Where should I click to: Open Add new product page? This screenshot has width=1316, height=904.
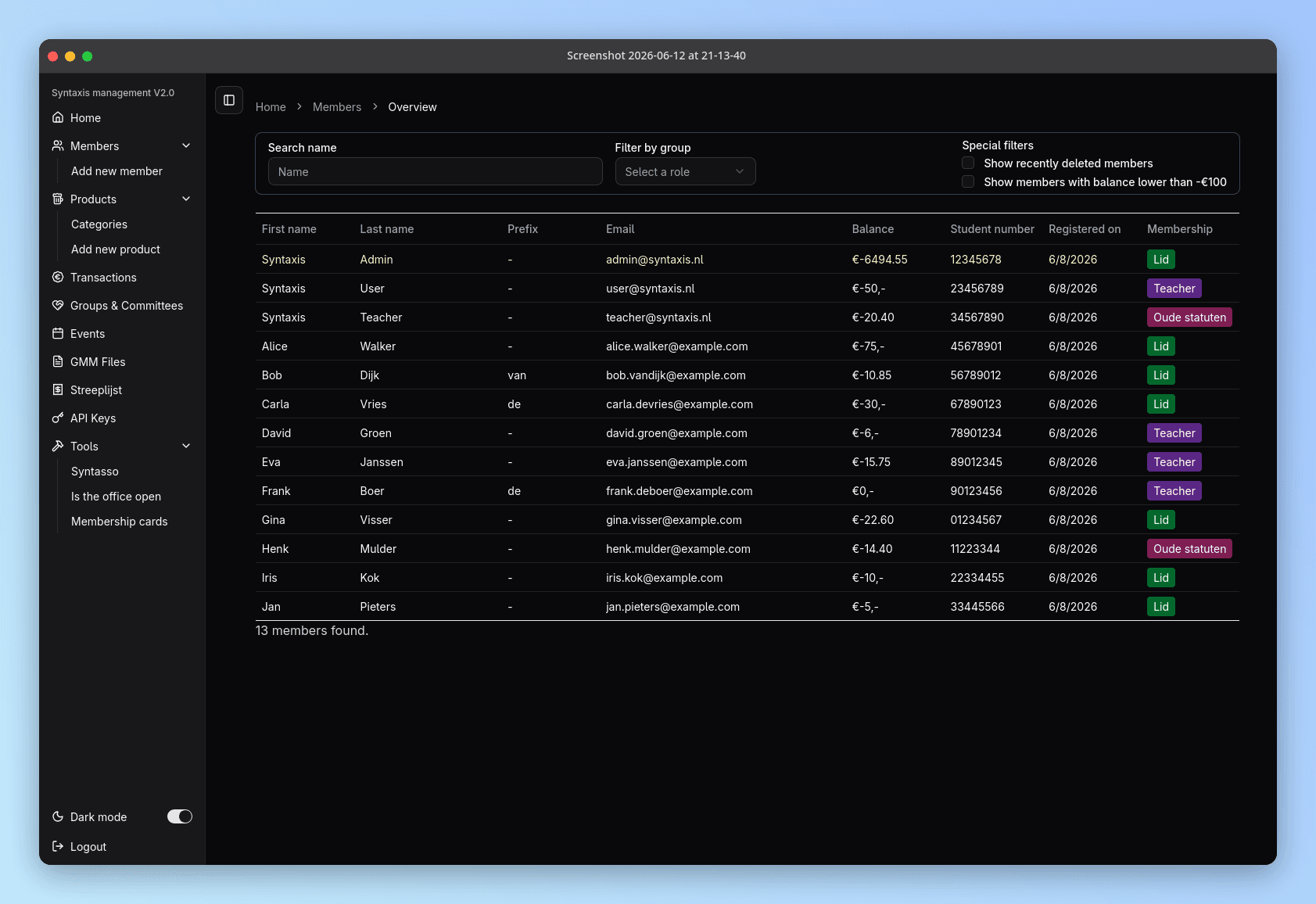click(x=116, y=249)
